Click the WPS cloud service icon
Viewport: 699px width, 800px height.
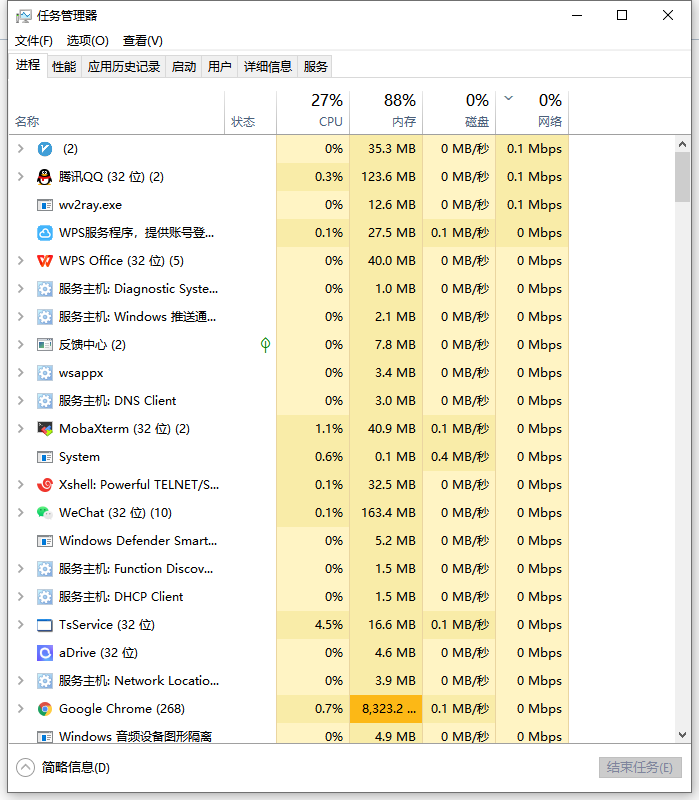coord(45,233)
